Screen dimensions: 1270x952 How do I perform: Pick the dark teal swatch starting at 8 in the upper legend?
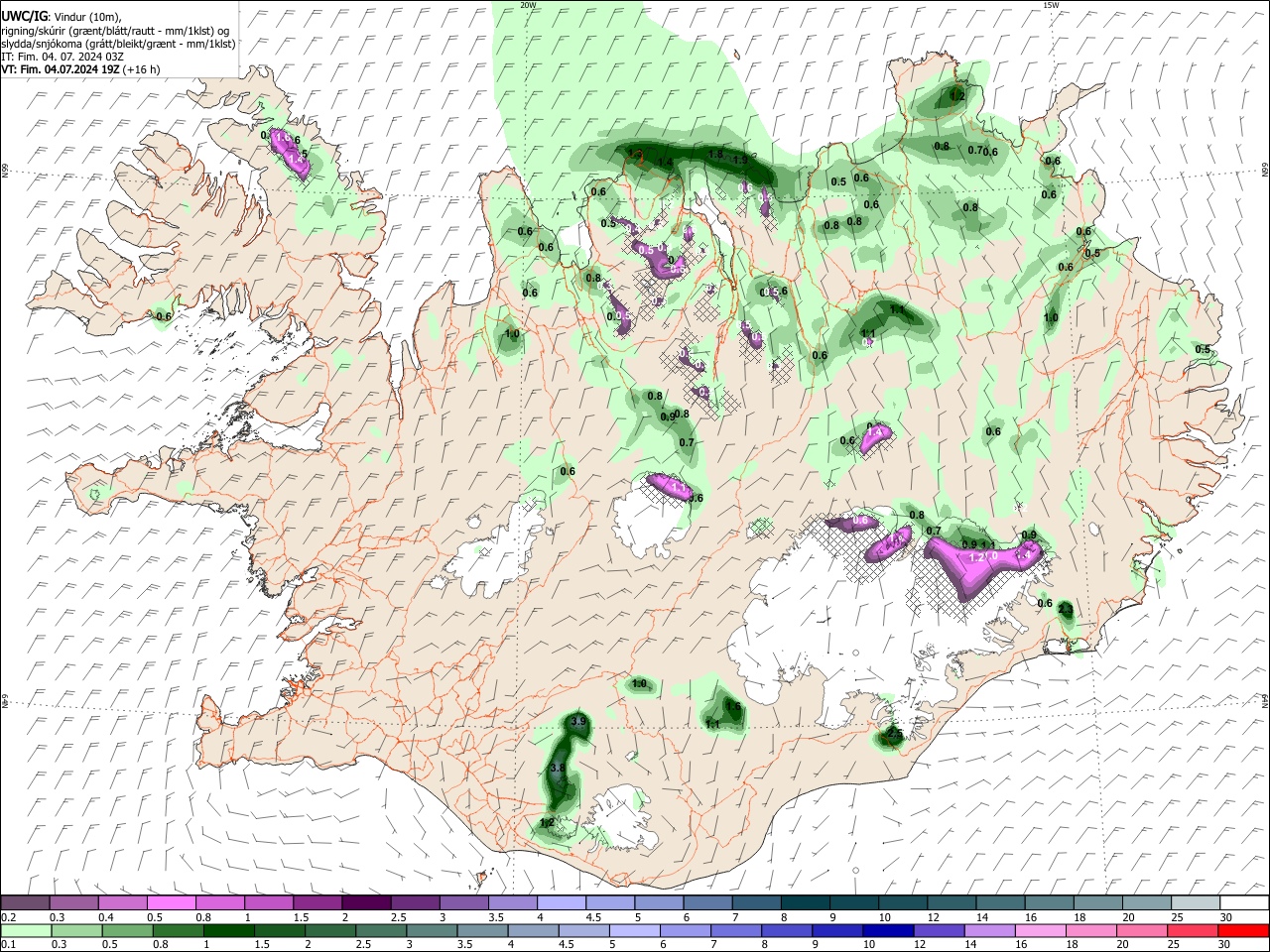pos(804,903)
